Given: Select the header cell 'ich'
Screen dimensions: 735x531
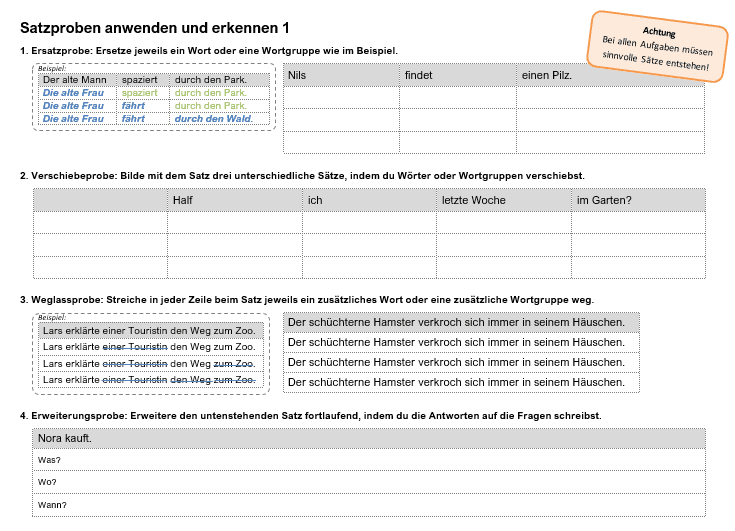Looking at the screenshot, I should click(369, 200).
